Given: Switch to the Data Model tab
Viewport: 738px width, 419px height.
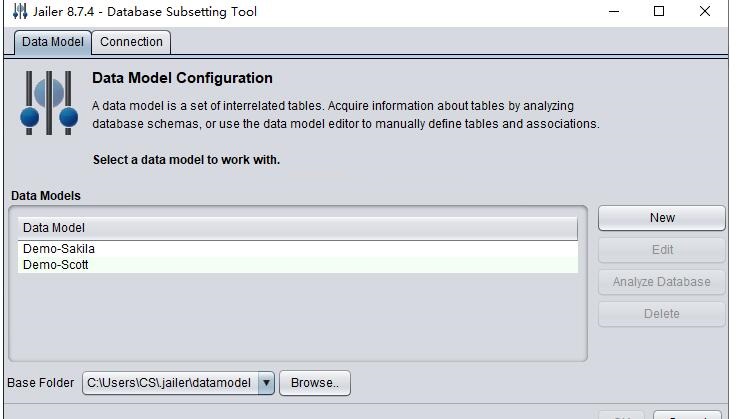Looking at the screenshot, I should pos(53,42).
